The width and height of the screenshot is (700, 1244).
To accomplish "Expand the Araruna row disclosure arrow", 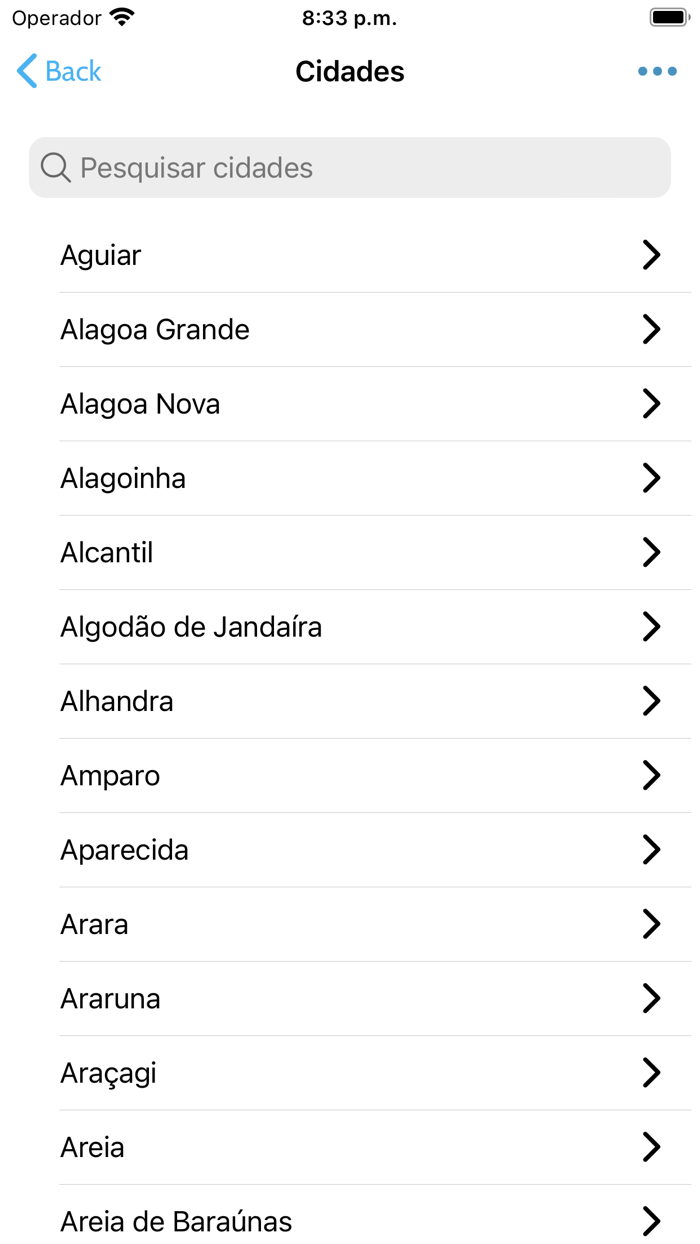I will coord(652,998).
